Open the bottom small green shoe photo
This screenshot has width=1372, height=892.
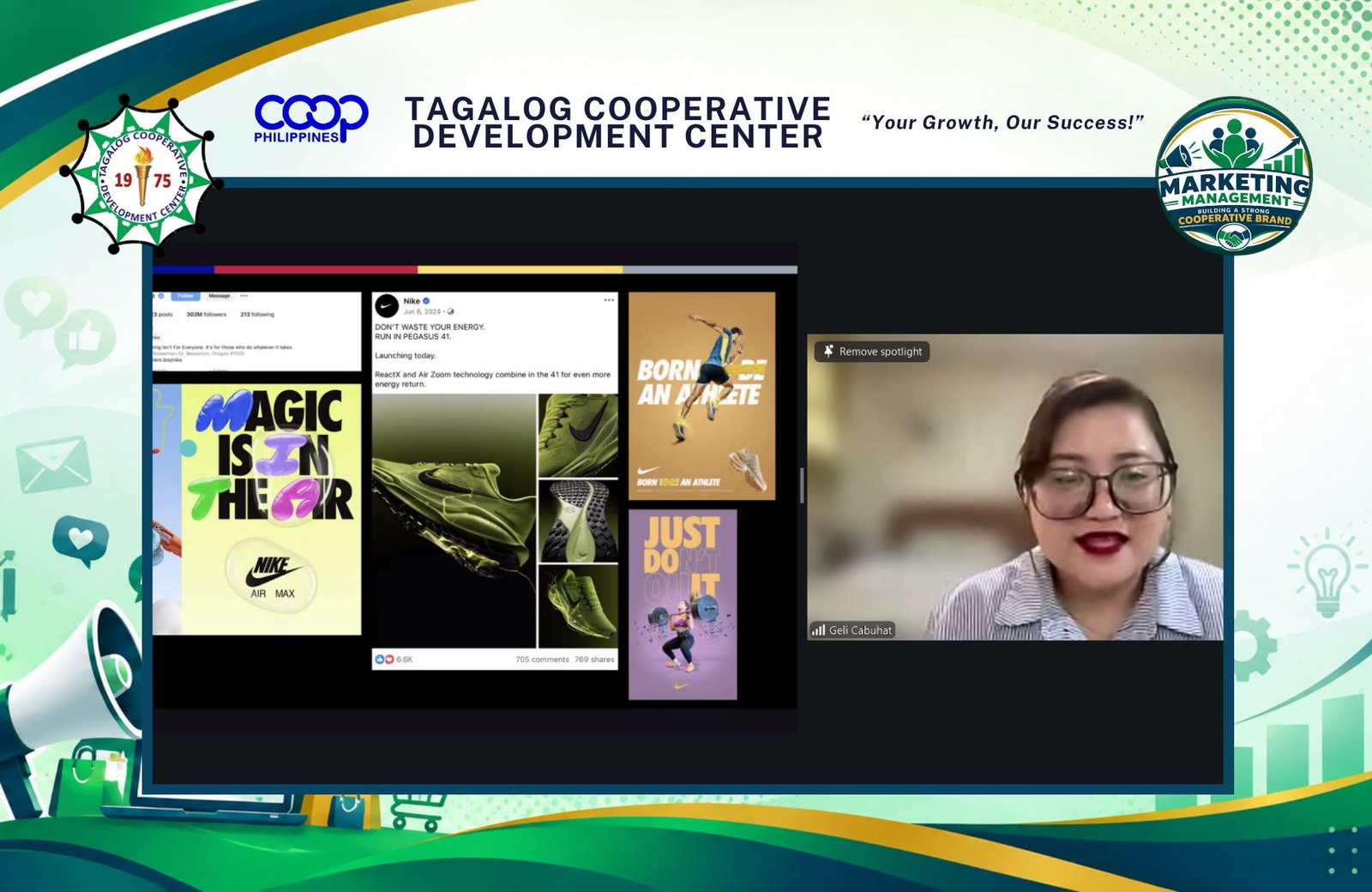point(578,606)
